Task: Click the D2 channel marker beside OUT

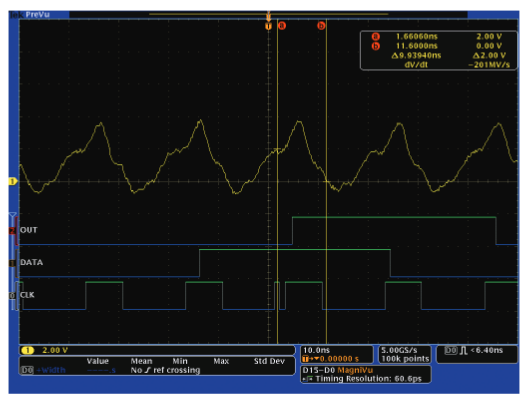Action: click(x=12, y=231)
